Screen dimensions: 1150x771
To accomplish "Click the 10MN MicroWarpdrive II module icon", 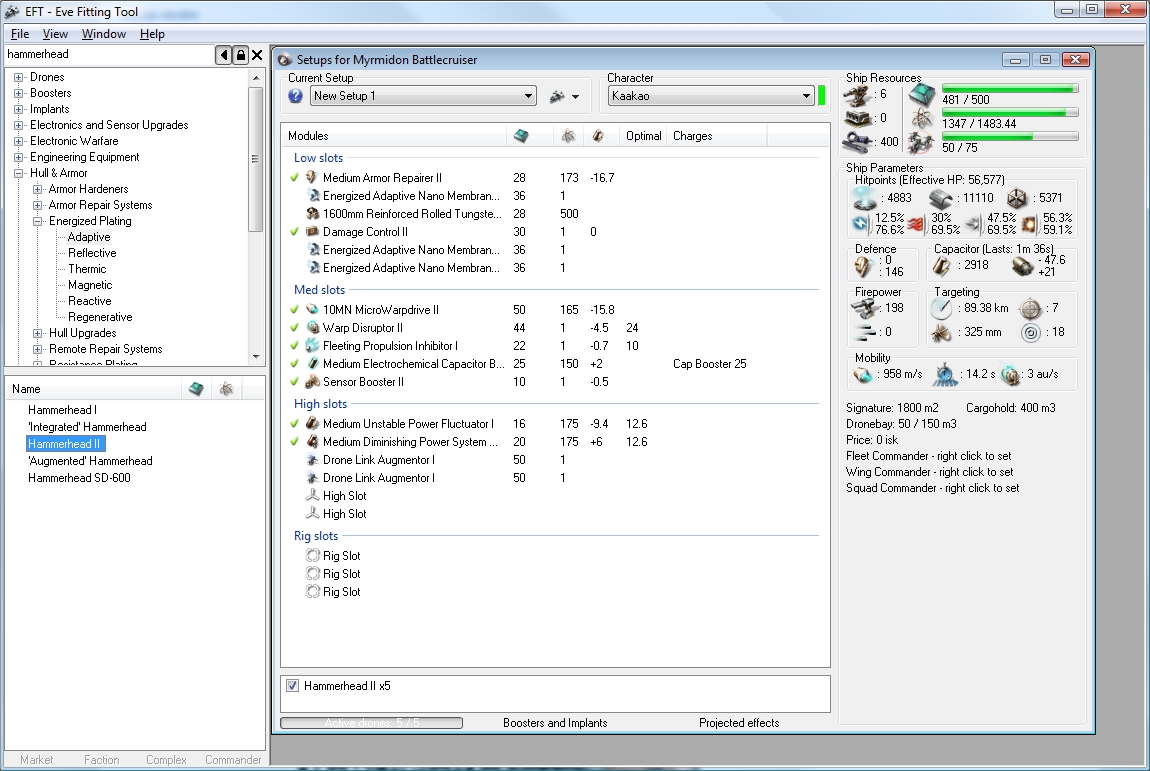I will coord(312,310).
